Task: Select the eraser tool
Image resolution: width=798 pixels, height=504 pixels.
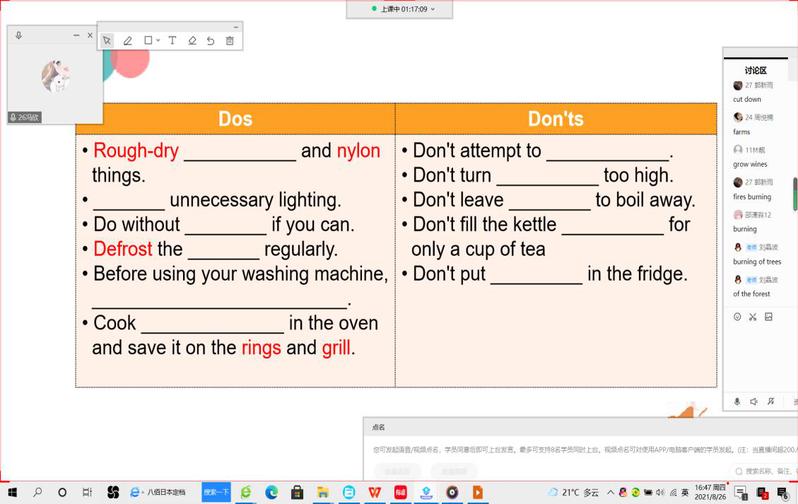Action: point(192,41)
